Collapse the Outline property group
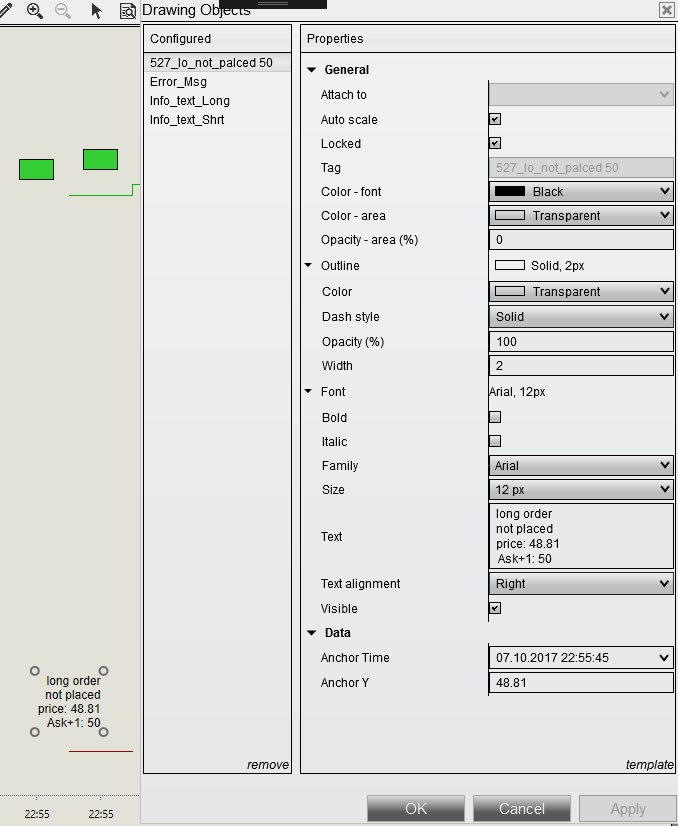Image resolution: width=678 pixels, height=826 pixels. click(x=309, y=266)
